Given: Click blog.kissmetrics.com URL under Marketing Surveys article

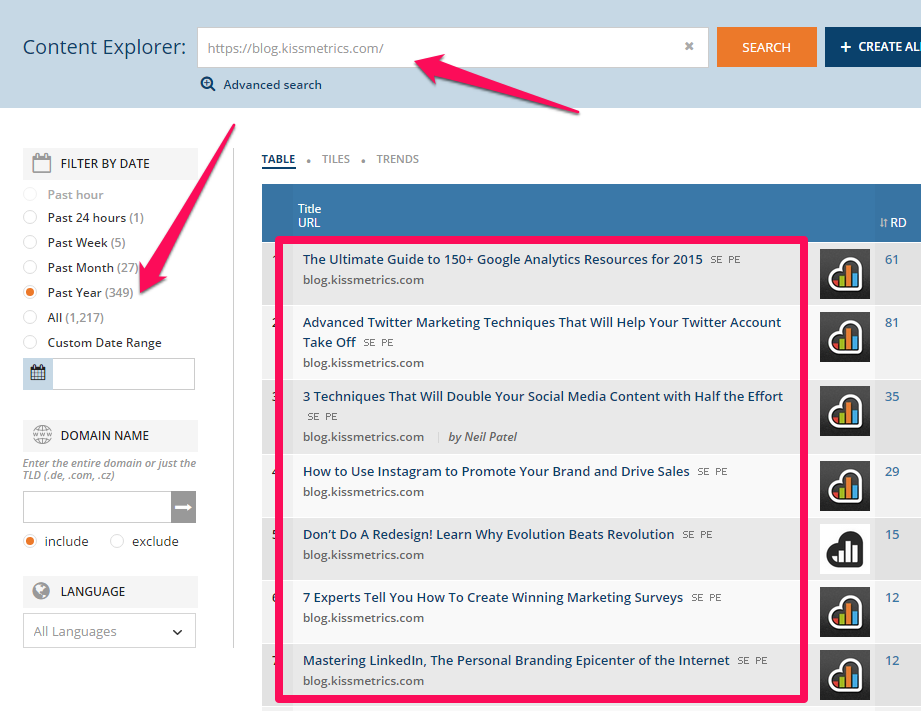Looking at the screenshot, I should tap(363, 618).
